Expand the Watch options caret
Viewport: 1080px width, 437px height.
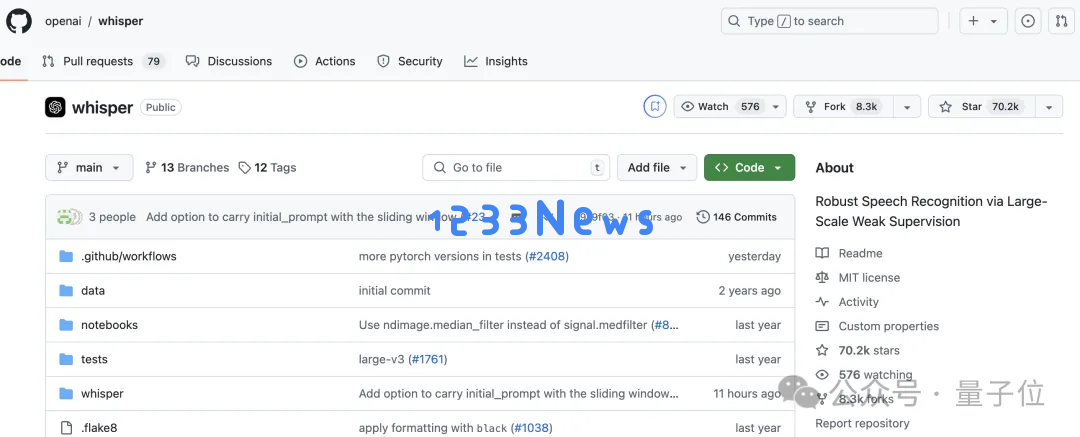pyautogui.click(x=776, y=107)
